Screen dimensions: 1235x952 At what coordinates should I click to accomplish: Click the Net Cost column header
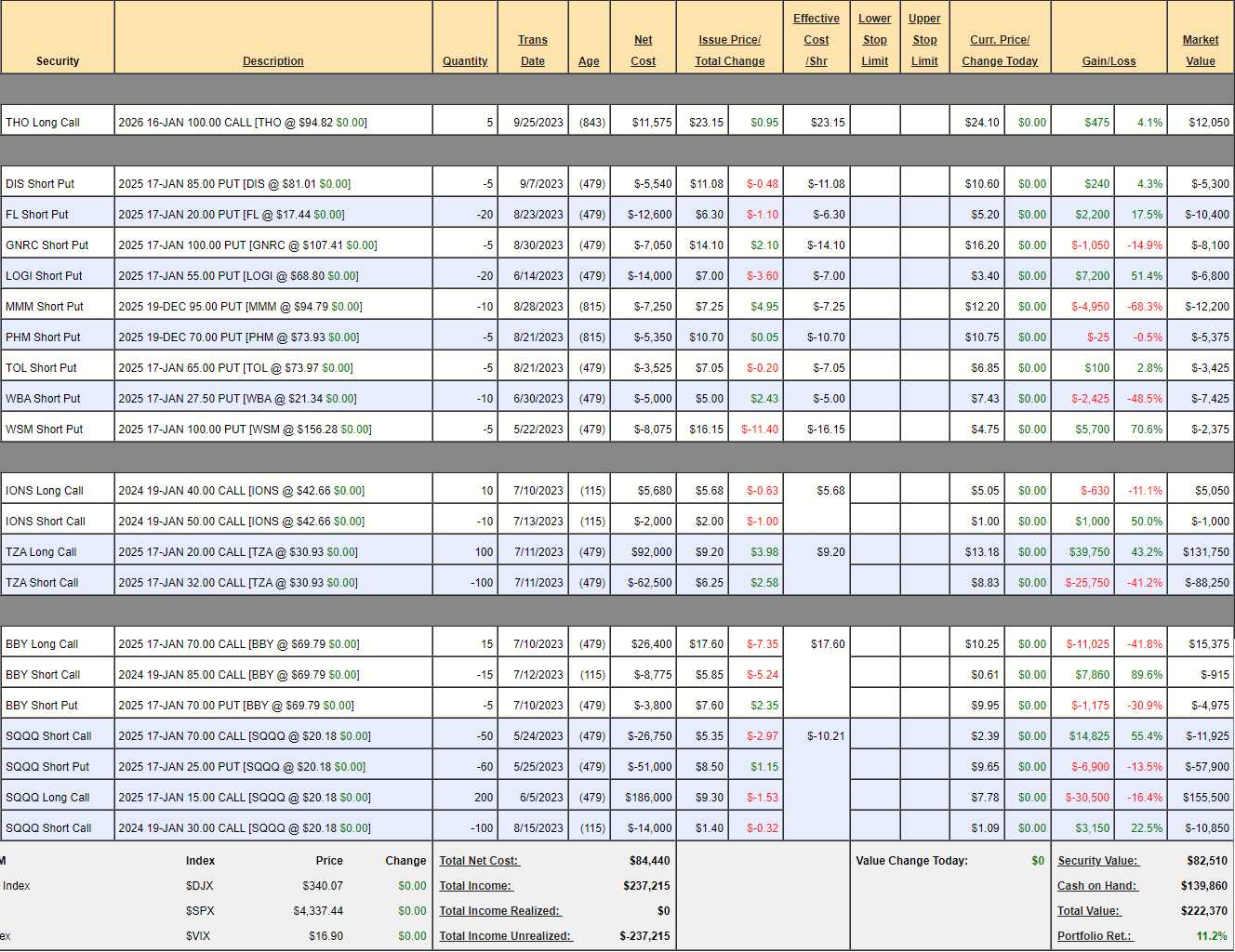[x=643, y=50]
